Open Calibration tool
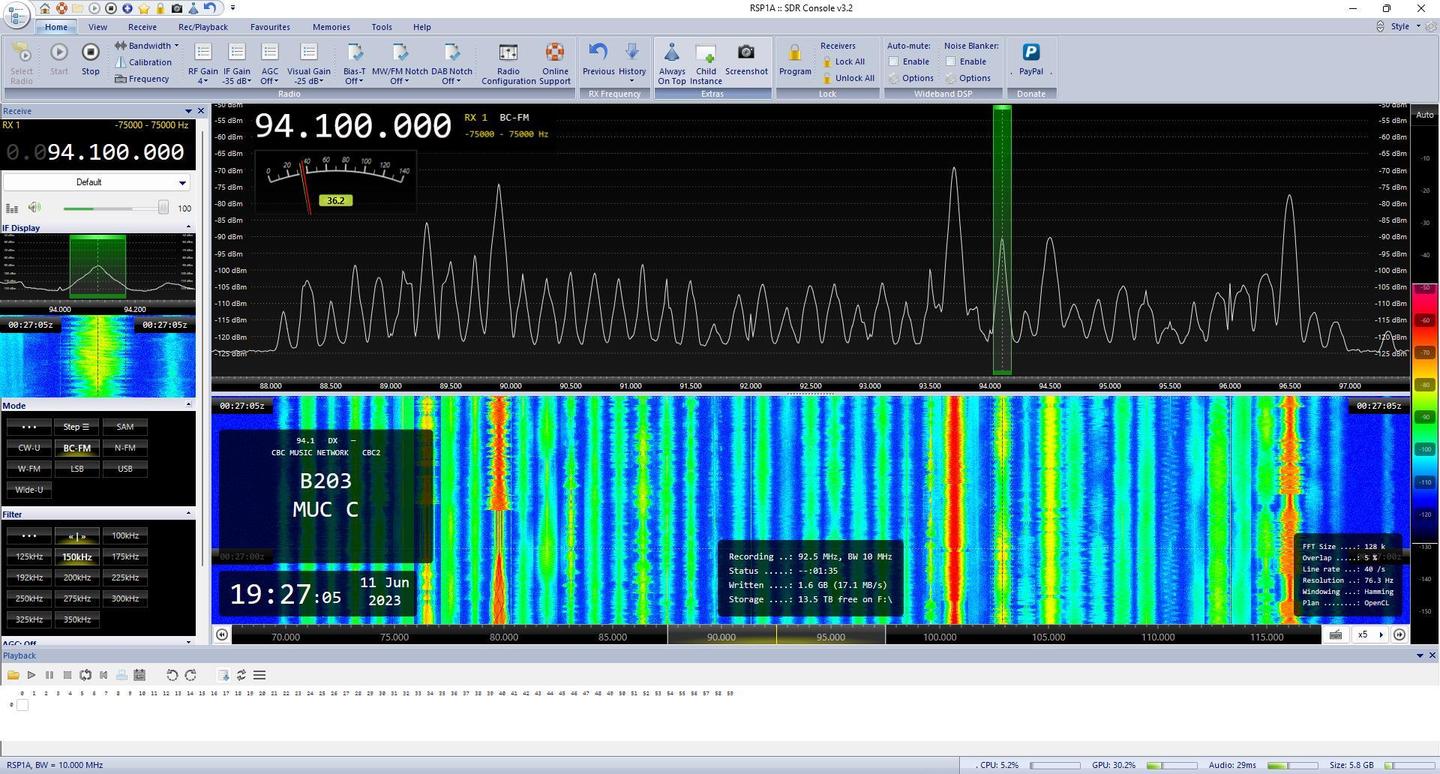1440x774 pixels. point(143,62)
